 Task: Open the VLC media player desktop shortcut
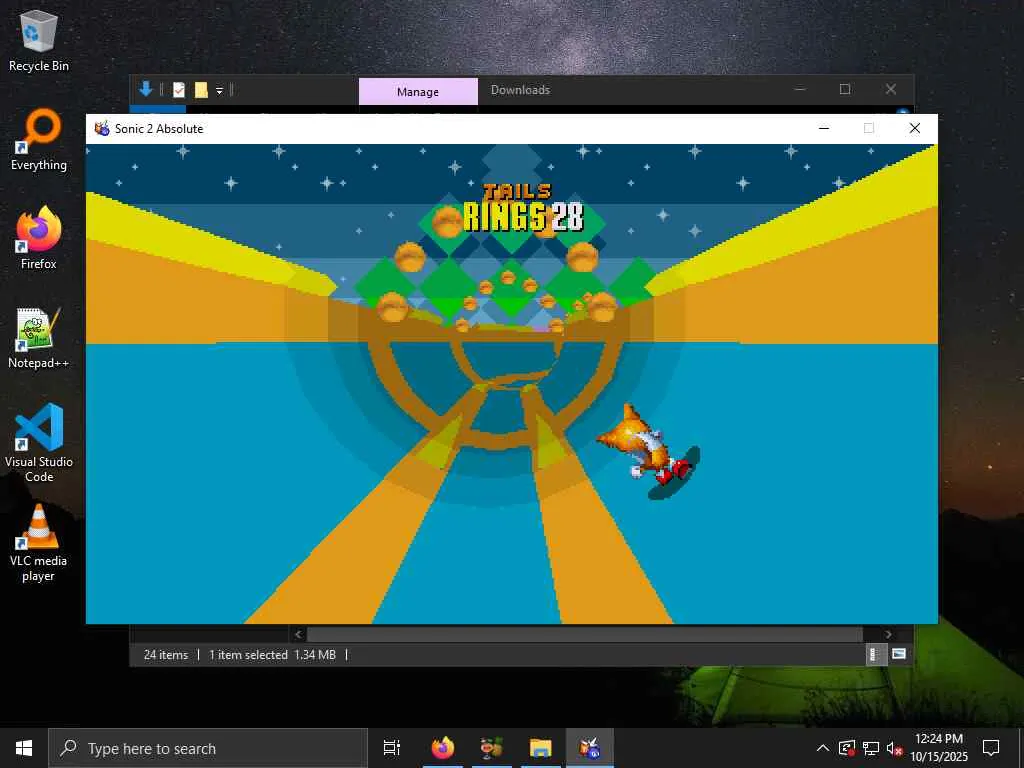(x=39, y=543)
